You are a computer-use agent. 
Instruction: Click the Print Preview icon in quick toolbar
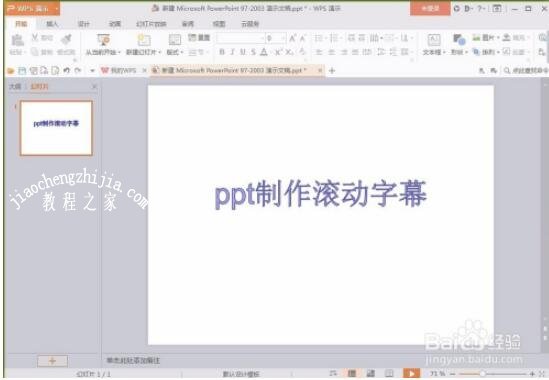(x=55, y=71)
